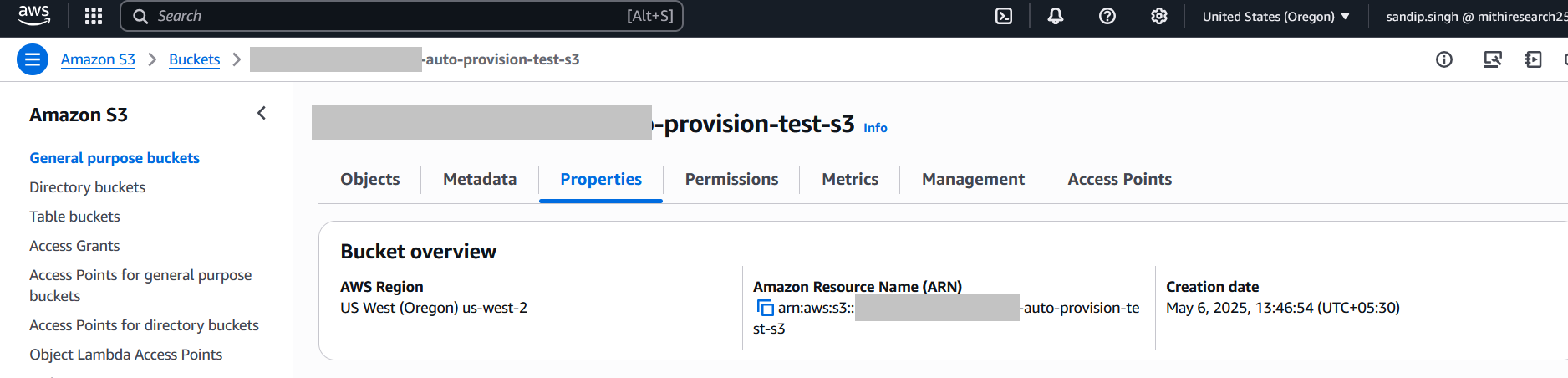
Task: Open the notifications bell
Action: pos(1056,16)
